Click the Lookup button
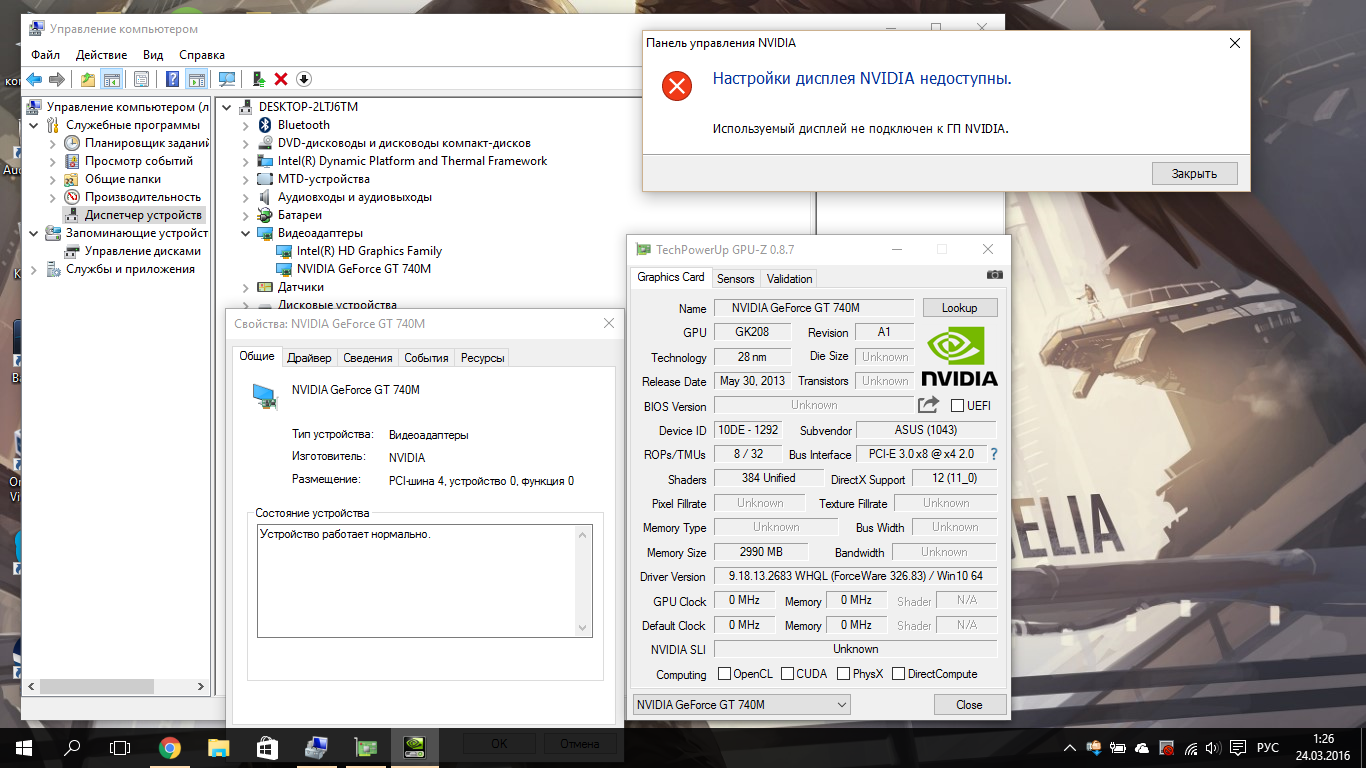 pos(959,308)
